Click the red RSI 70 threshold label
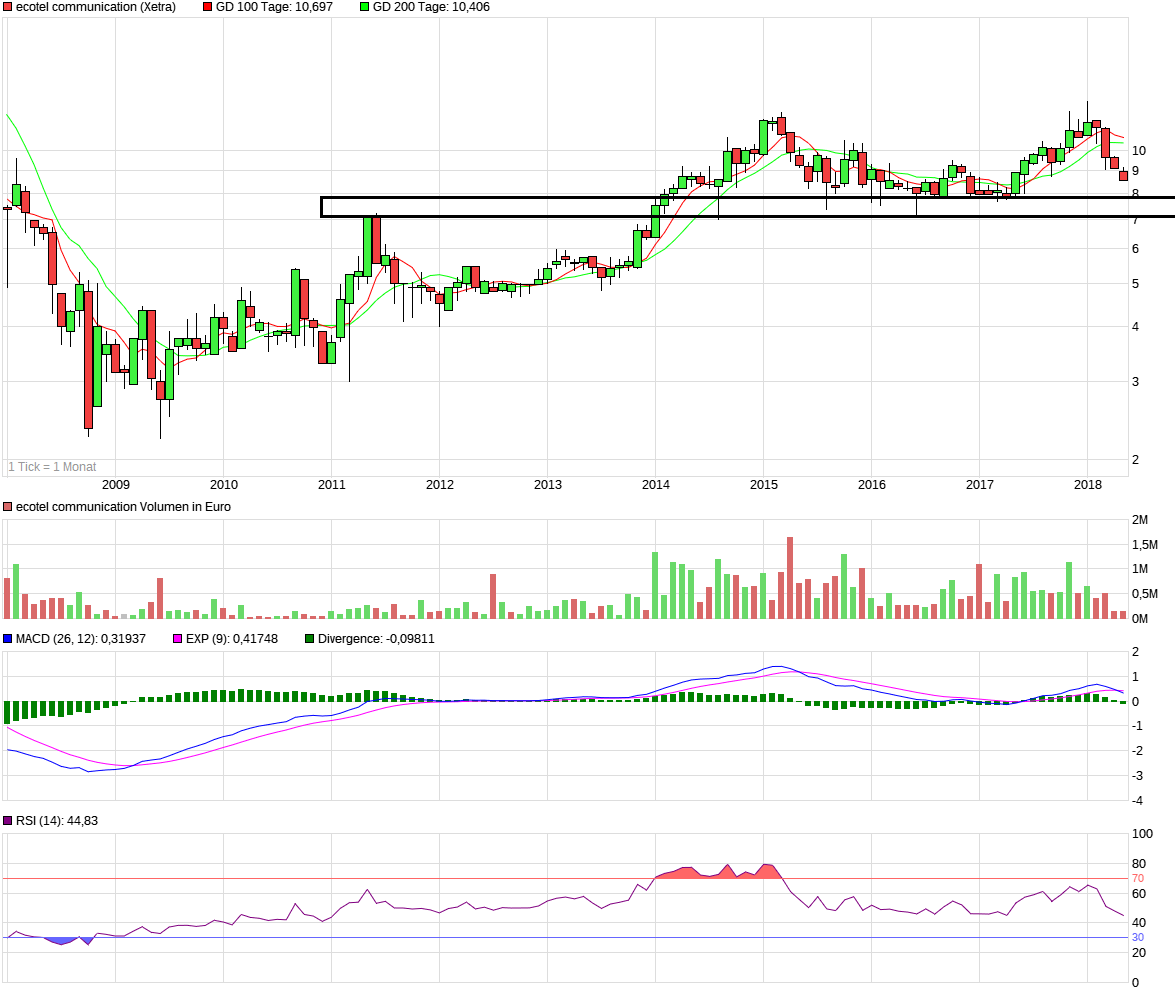The width and height of the screenshot is (1175, 994). point(1138,878)
